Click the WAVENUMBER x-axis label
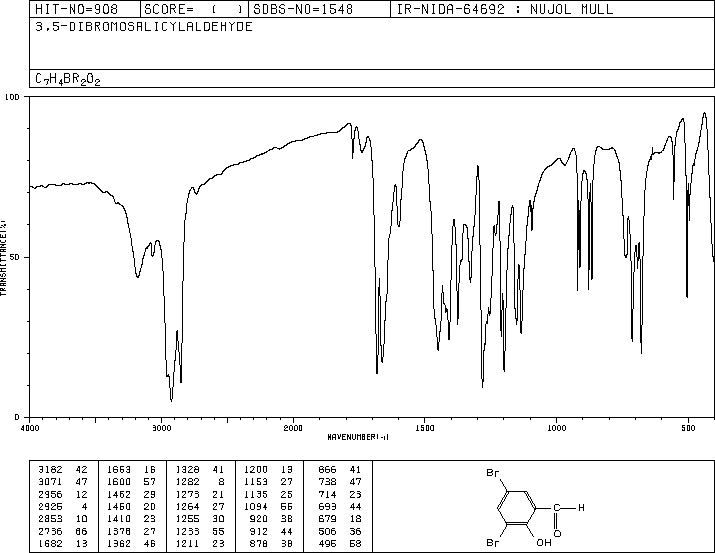Image resolution: width=715 pixels, height=553 pixels. point(358,437)
